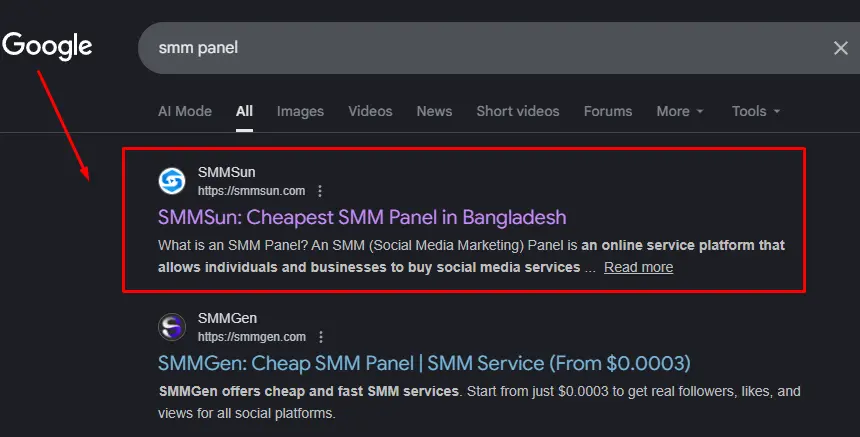Open the three-dot menu beside smmgen.com
Viewport: 860px width, 437px height.
pyautogui.click(x=321, y=337)
